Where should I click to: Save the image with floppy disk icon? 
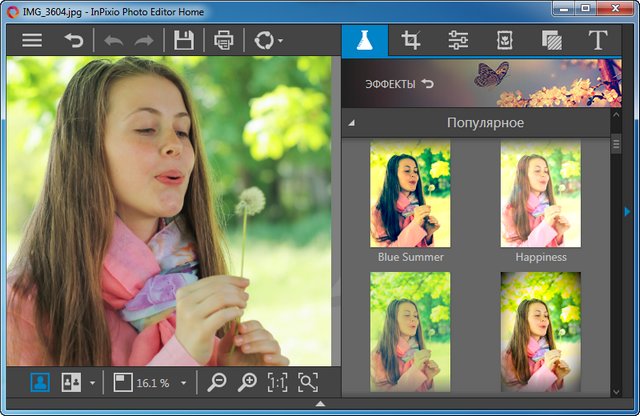pyautogui.click(x=184, y=41)
